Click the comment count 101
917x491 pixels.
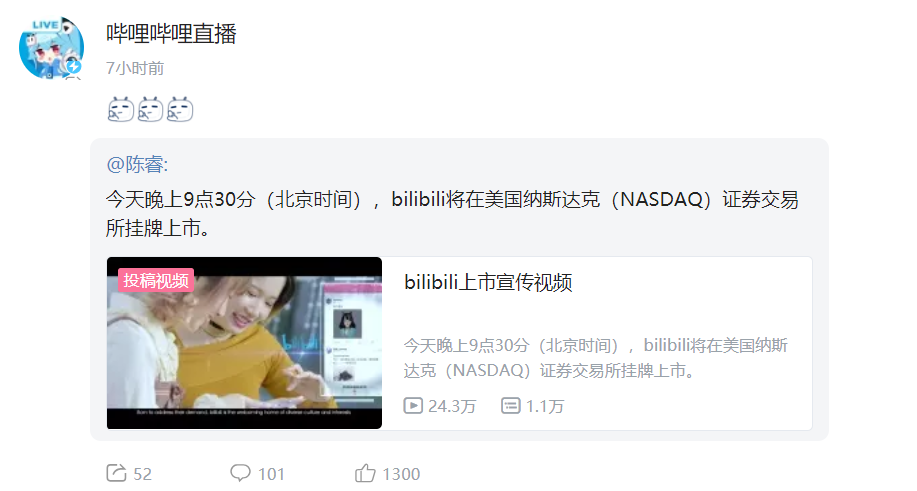271,473
